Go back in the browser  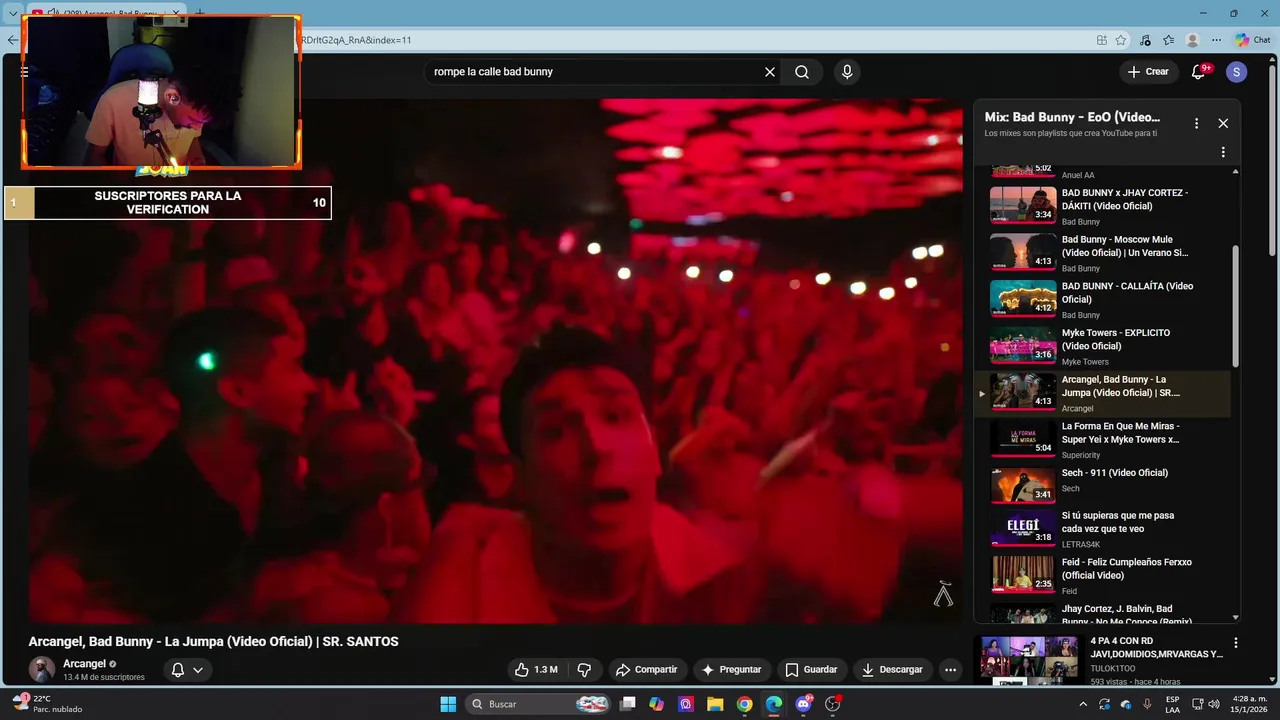pyautogui.click(x=12, y=40)
